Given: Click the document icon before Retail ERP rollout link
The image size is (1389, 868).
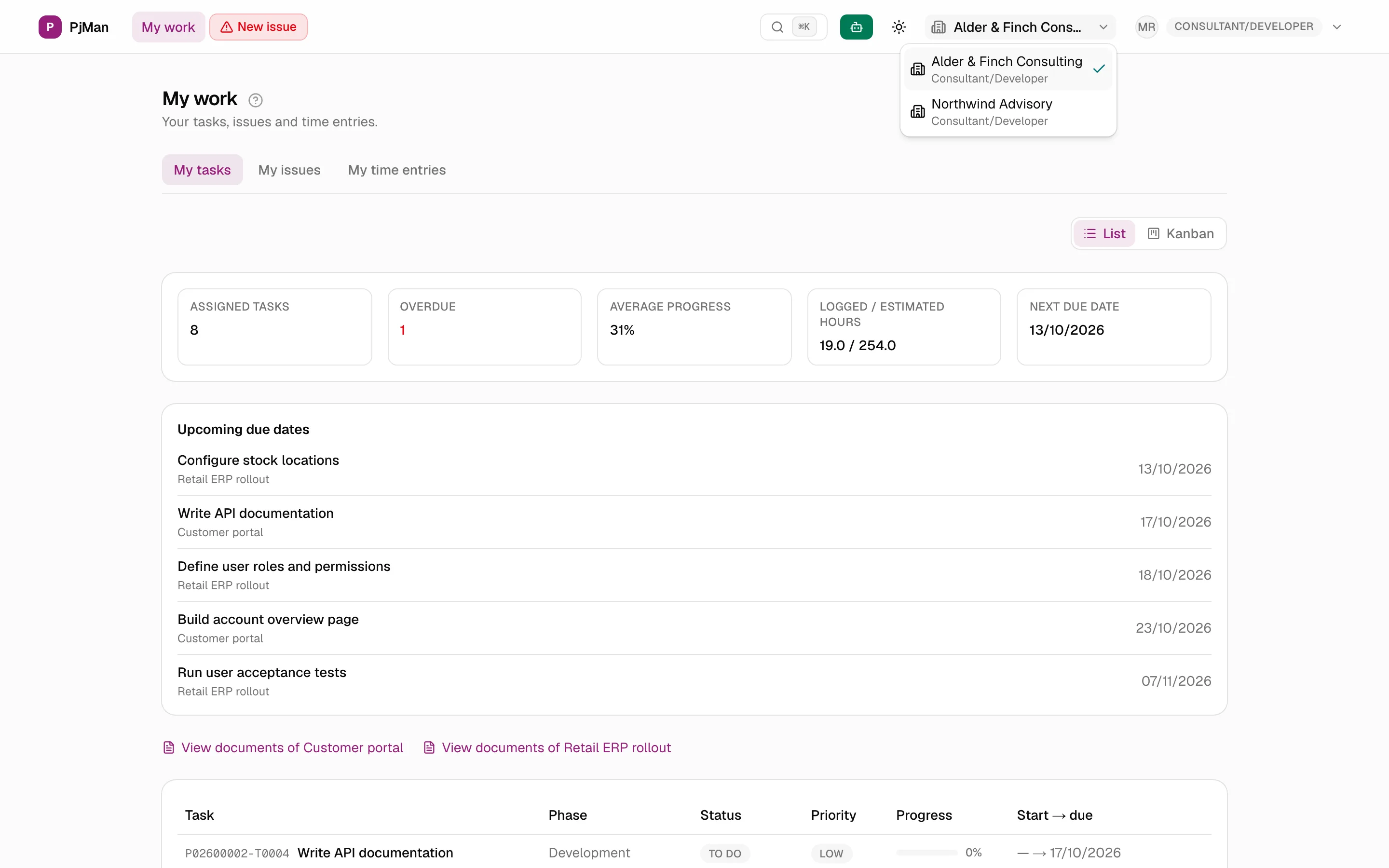Looking at the screenshot, I should click(429, 747).
